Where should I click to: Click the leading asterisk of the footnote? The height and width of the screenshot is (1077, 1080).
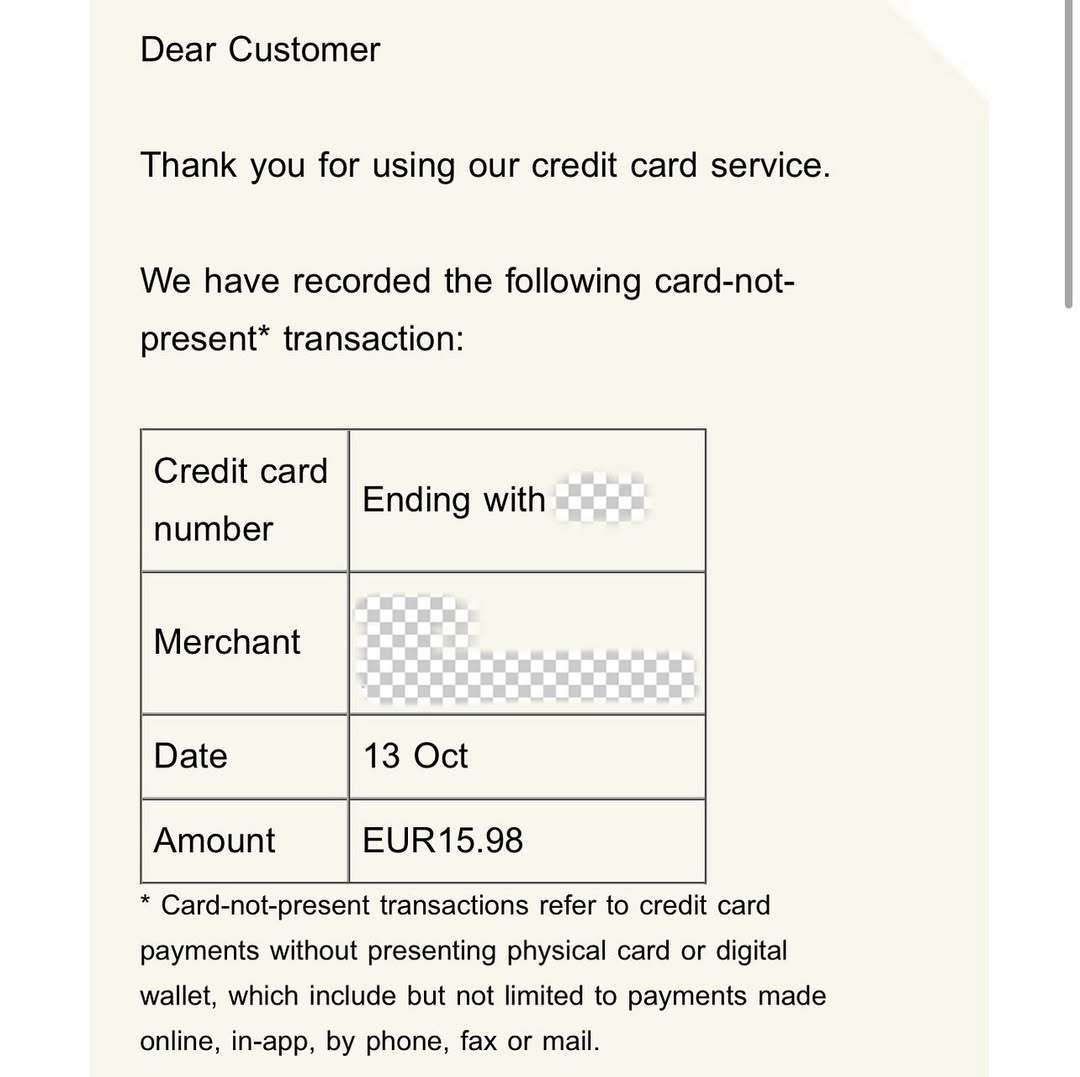click(146, 905)
